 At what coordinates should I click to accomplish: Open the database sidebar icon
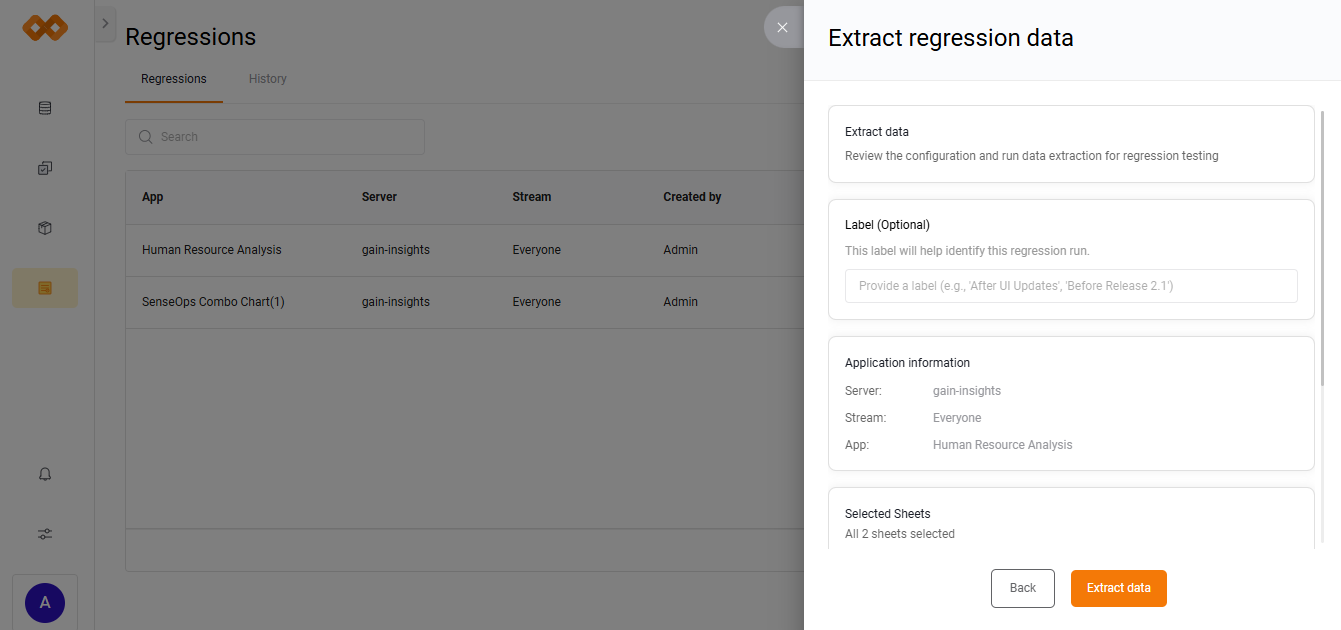44,107
